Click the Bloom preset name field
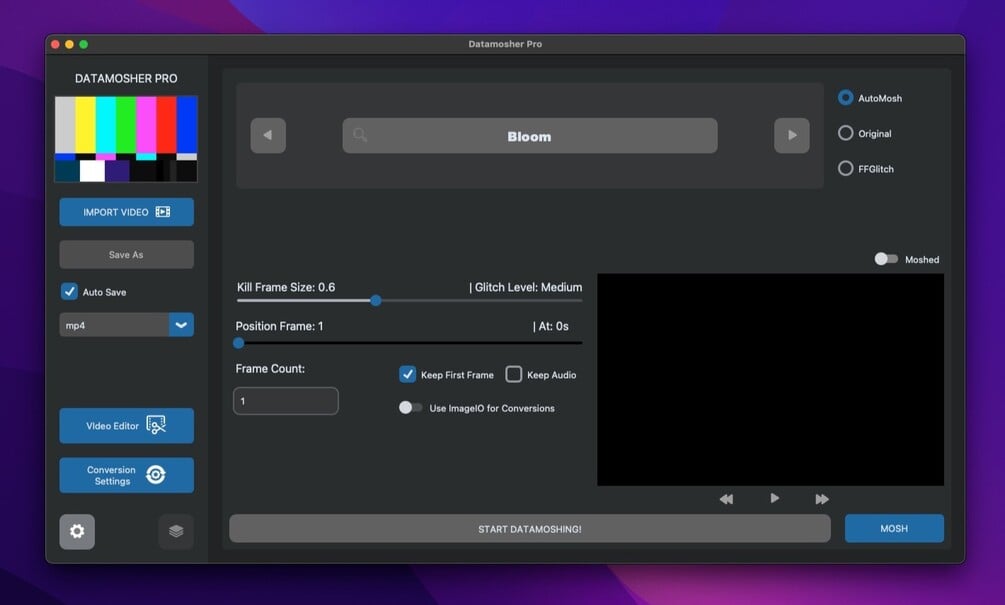This screenshot has width=1005, height=605. (529, 135)
